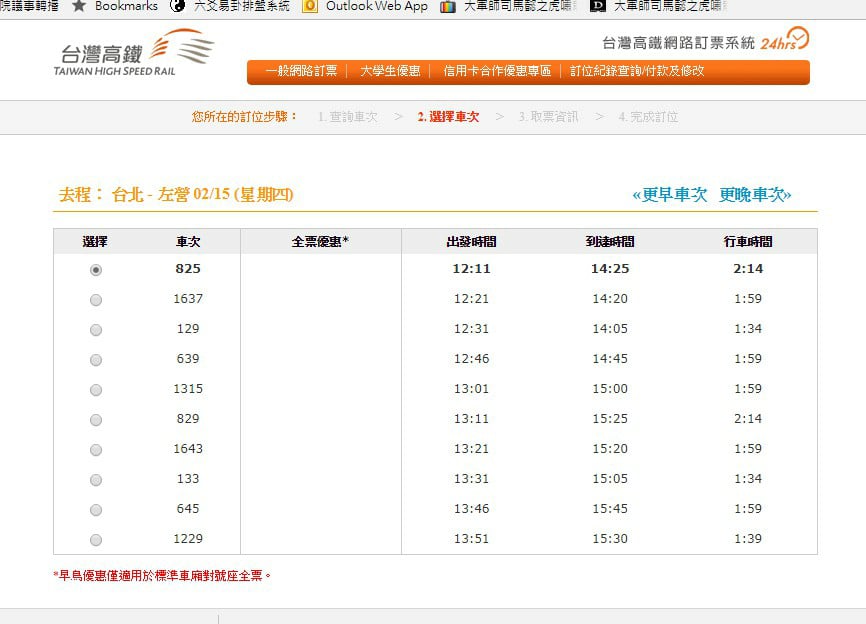The width and height of the screenshot is (866, 624).
Task: Click the 台灣高鐵網路訂票系統 title text
Action: (x=678, y=43)
